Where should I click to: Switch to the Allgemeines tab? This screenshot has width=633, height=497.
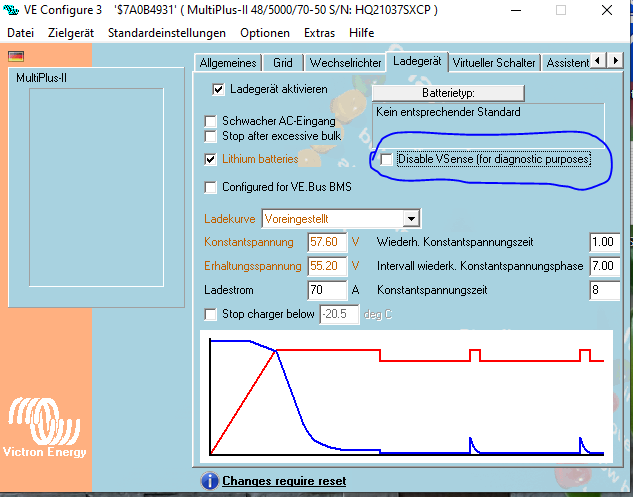228,63
